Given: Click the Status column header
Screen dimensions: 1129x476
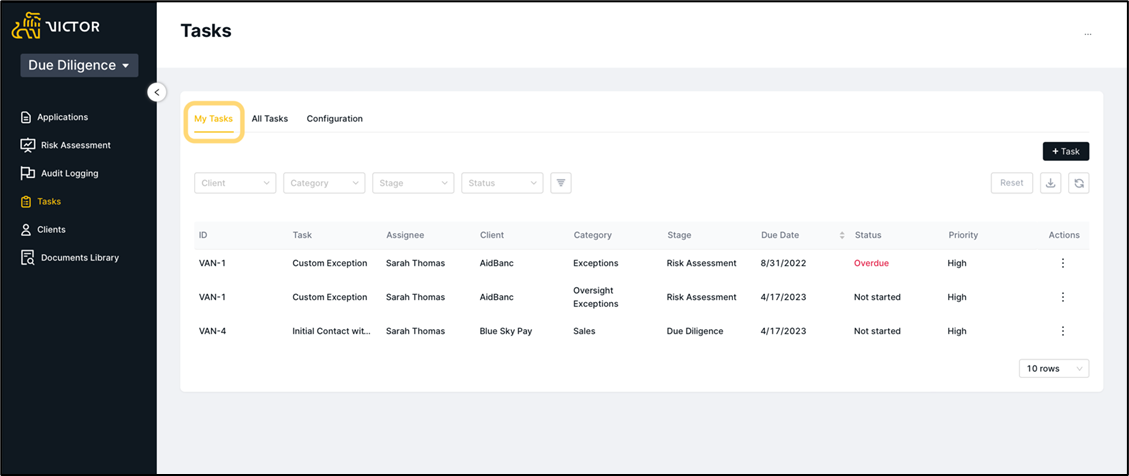Looking at the screenshot, I should [x=868, y=235].
